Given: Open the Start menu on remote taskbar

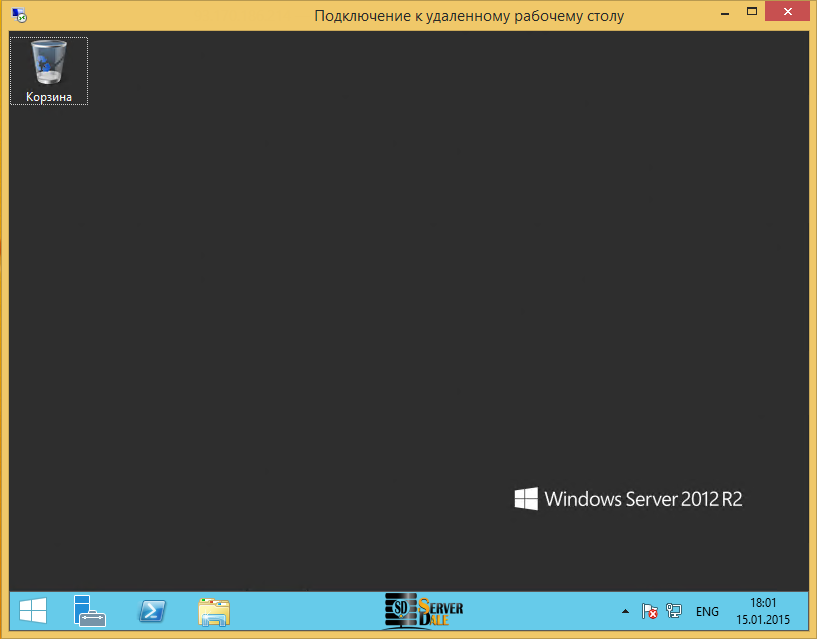Looking at the screenshot, I should tap(33, 610).
